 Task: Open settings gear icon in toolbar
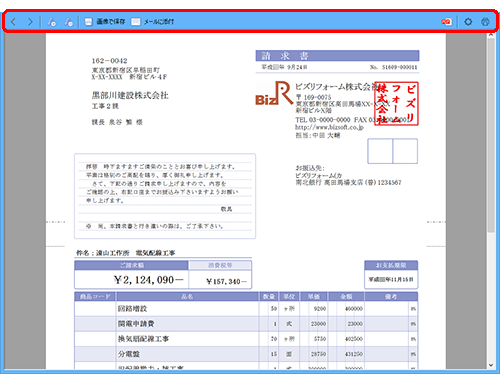(x=468, y=22)
